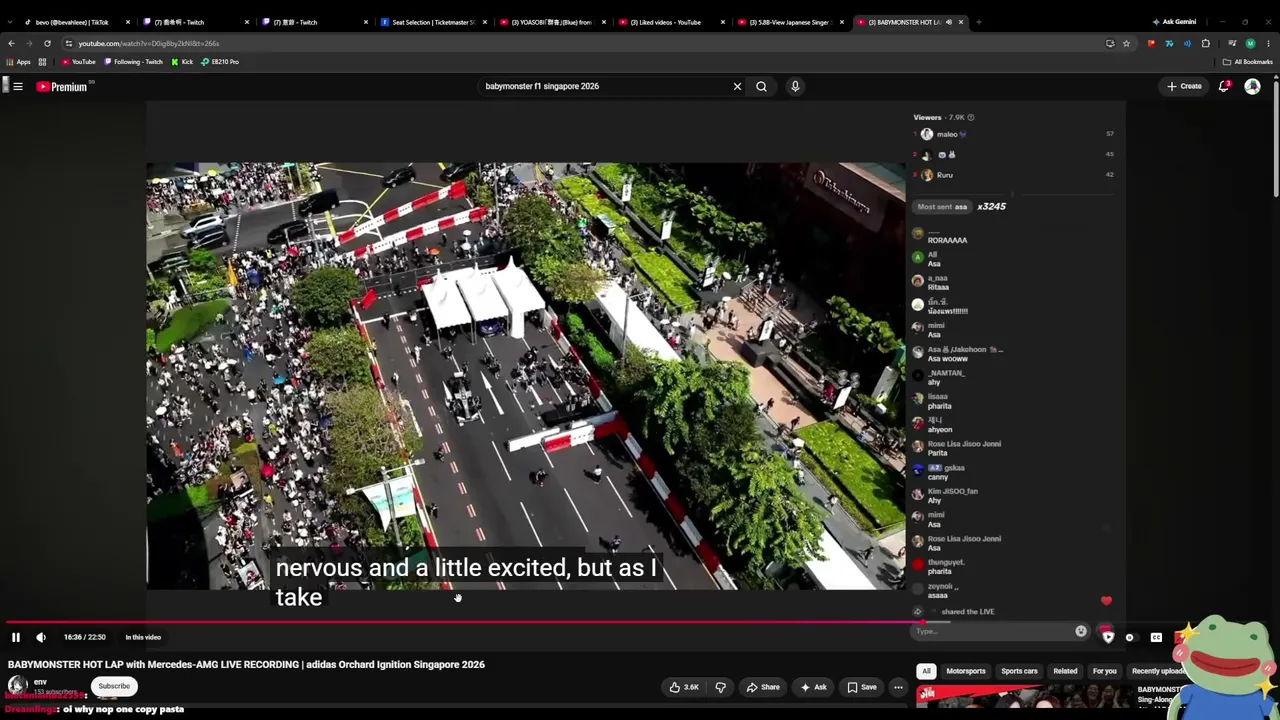Open the YouTube bookmark
This screenshot has height=720, width=1280.
tap(79, 62)
